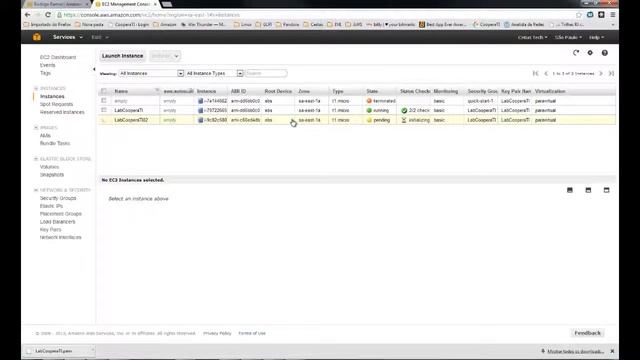
Task: Collapse the left navigation pane arrow
Action: [94, 69]
